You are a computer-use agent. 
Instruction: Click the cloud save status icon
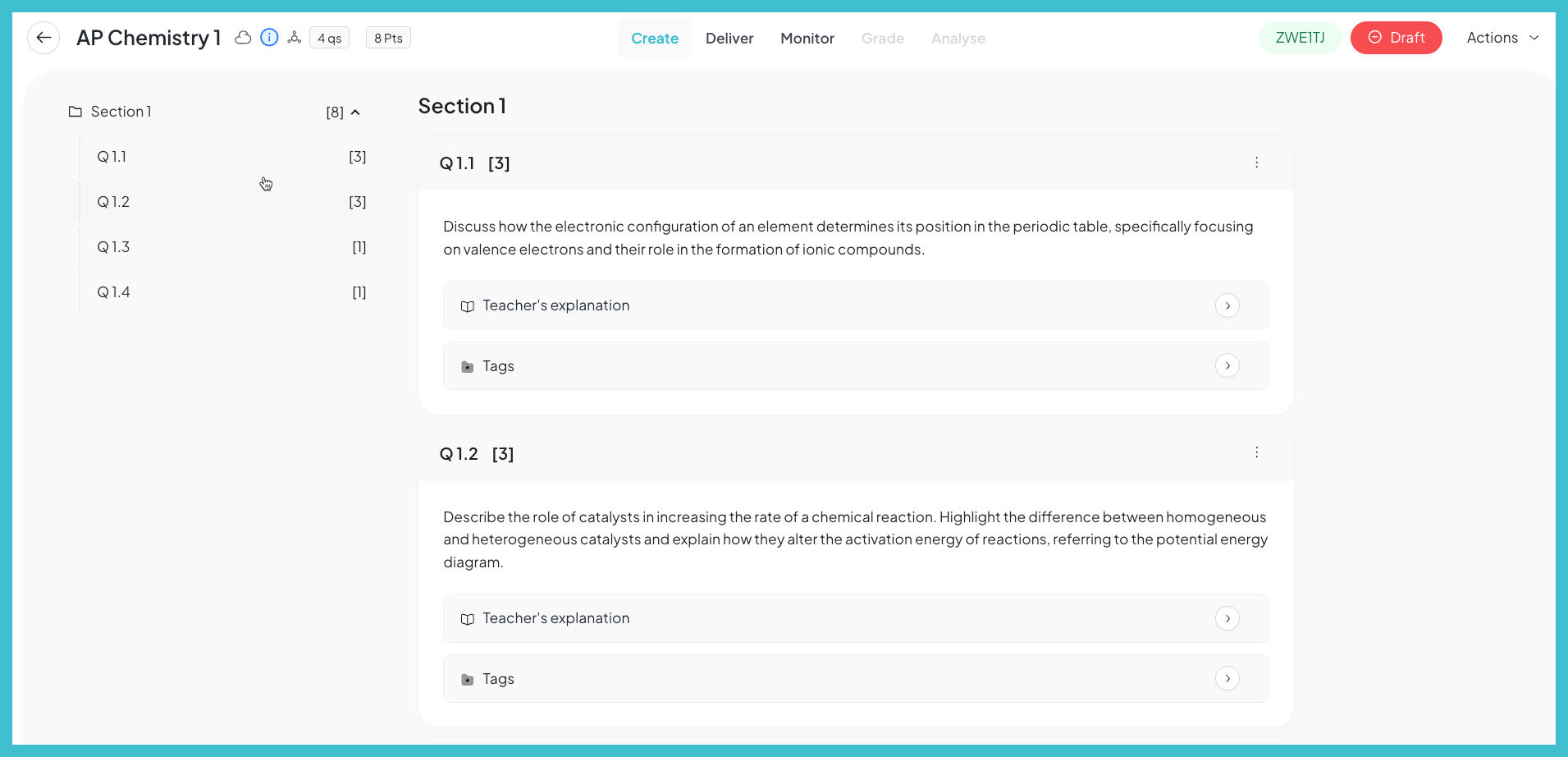click(x=243, y=38)
